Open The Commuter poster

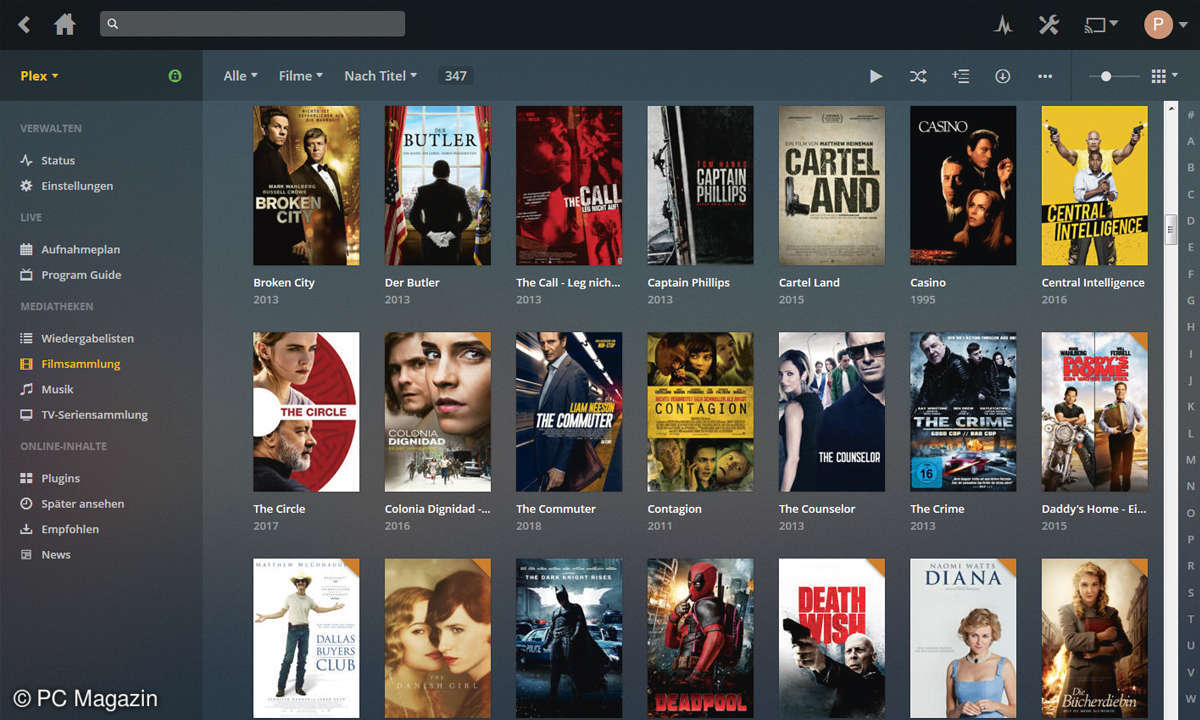(569, 412)
